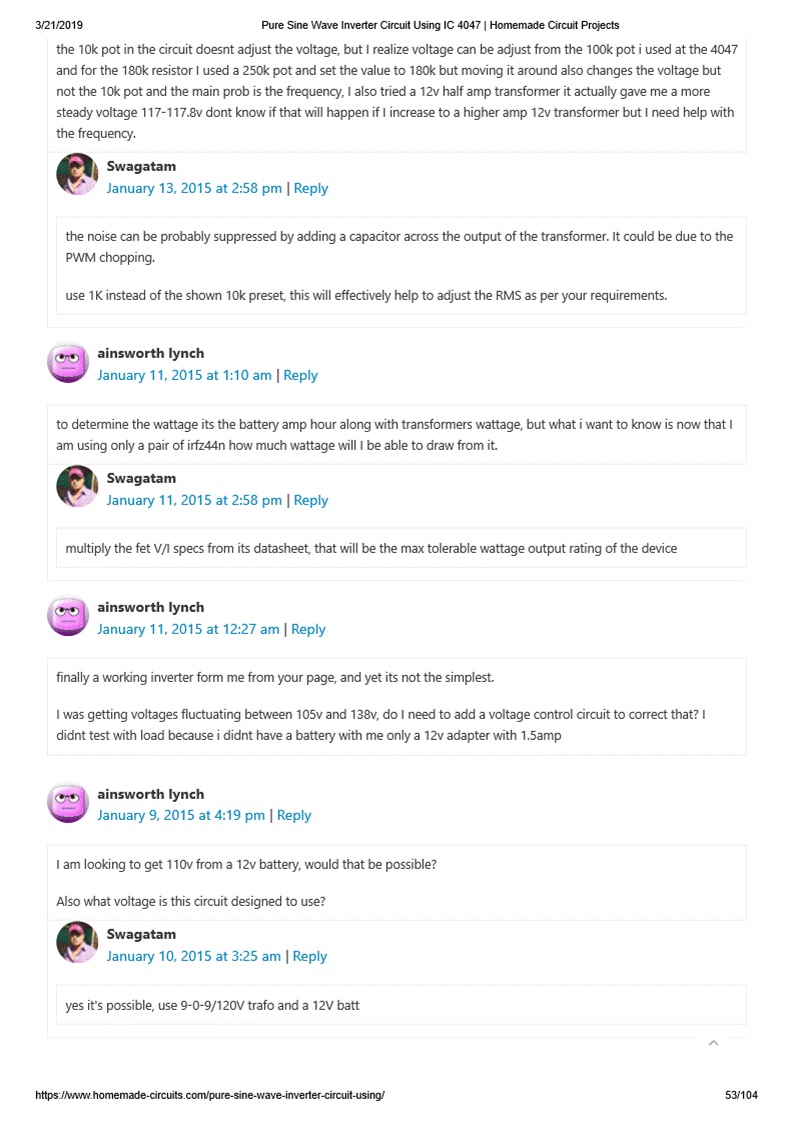Click the homemade-circuits.com URL in footer
Screen dimensions: 793x1122
pos(210,1095)
